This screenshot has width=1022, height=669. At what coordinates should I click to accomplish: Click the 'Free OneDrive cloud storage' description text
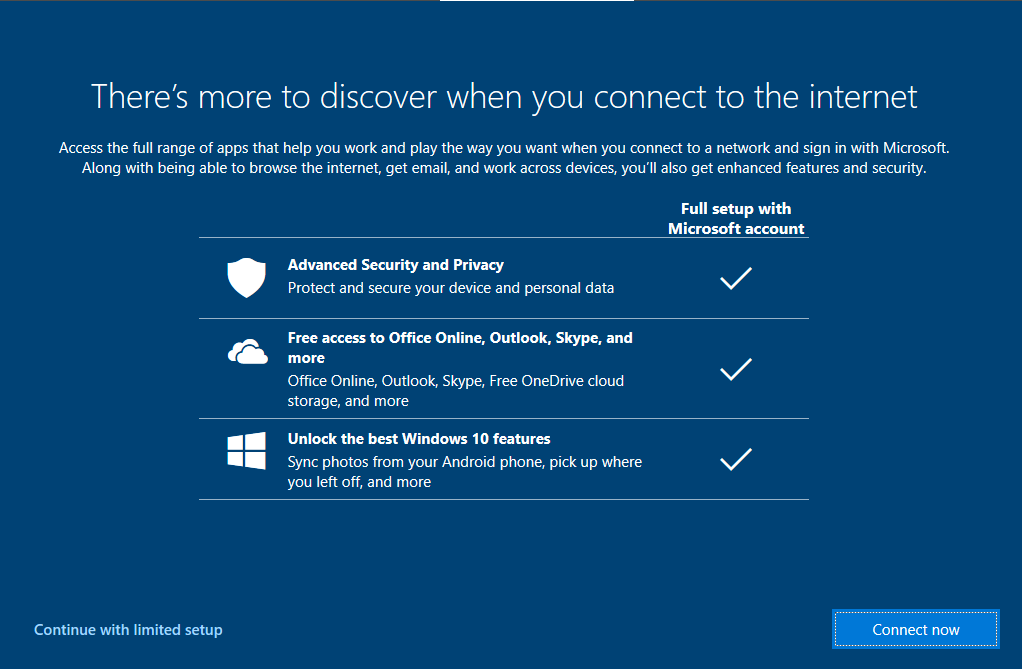[x=455, y=391]
